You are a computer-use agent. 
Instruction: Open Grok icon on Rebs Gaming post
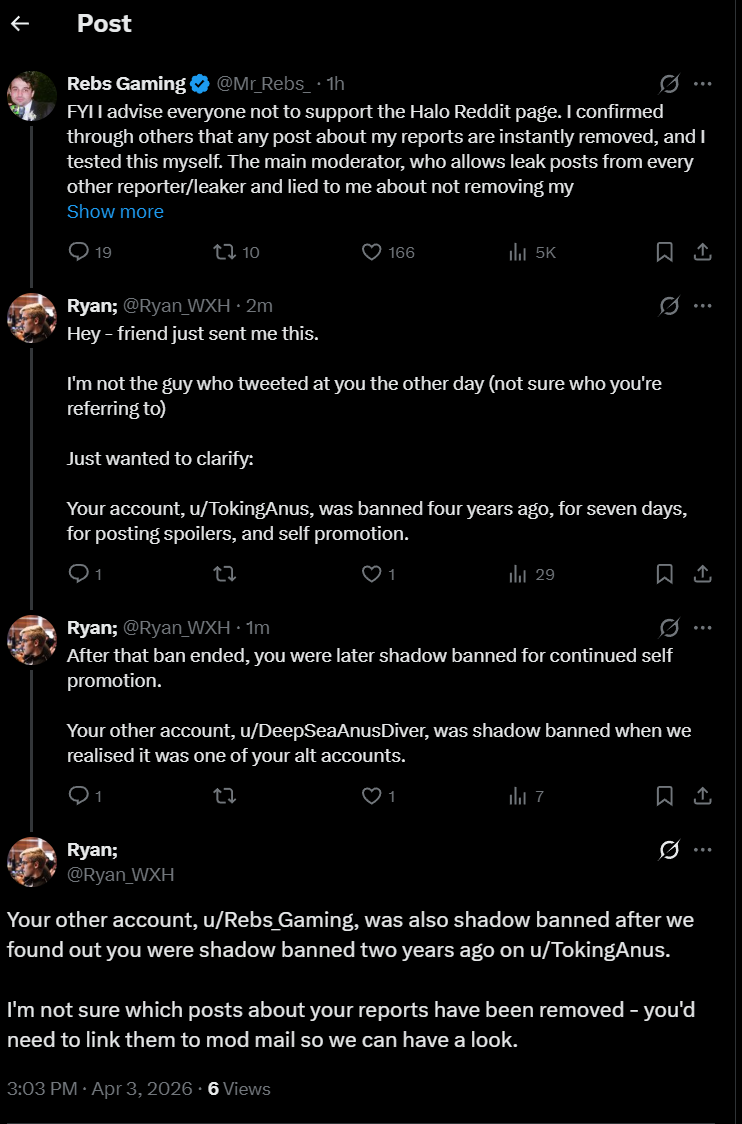[x=669, y=84]
